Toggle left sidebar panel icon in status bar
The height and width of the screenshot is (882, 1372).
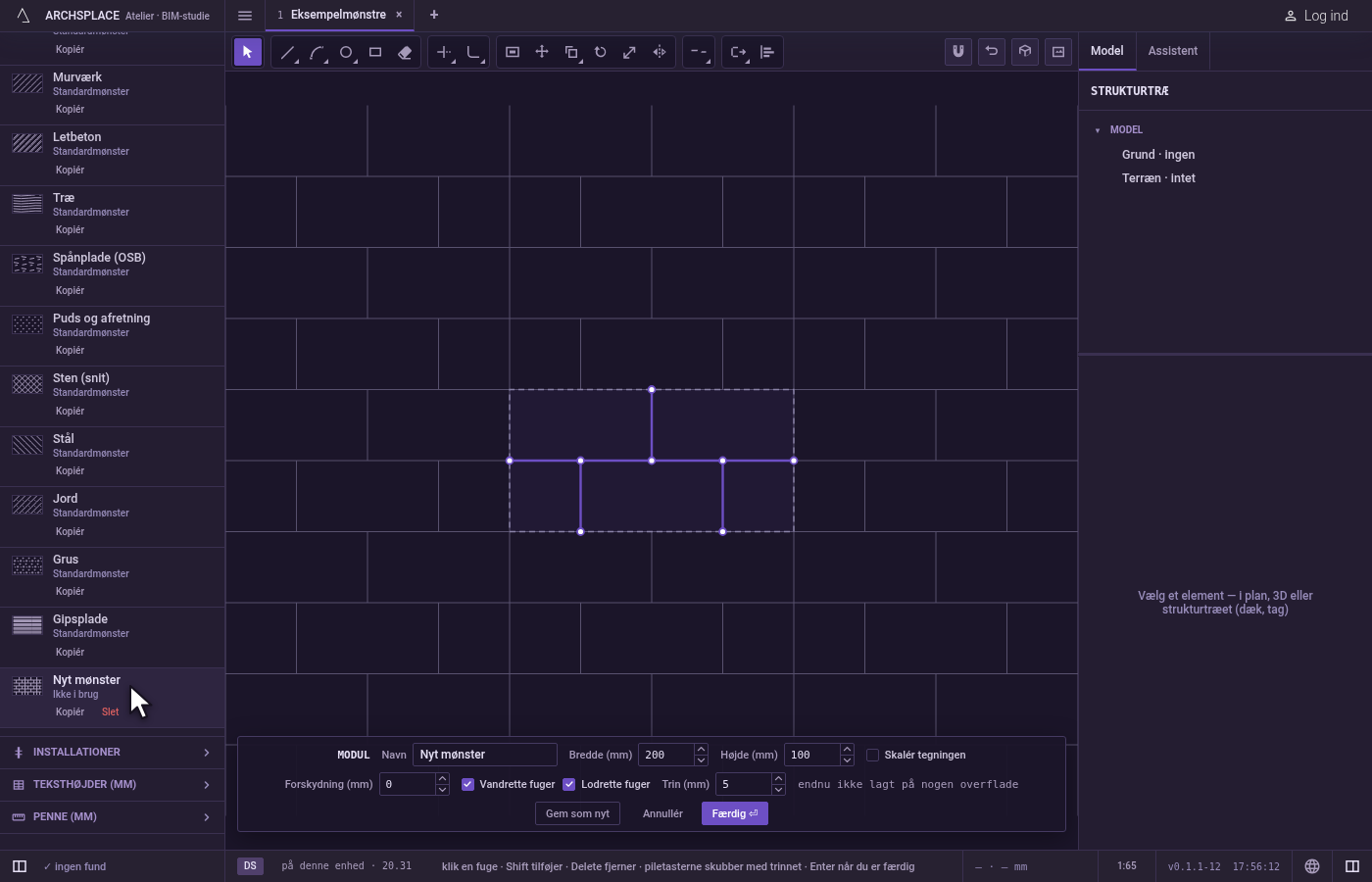(x=19, y=866)
